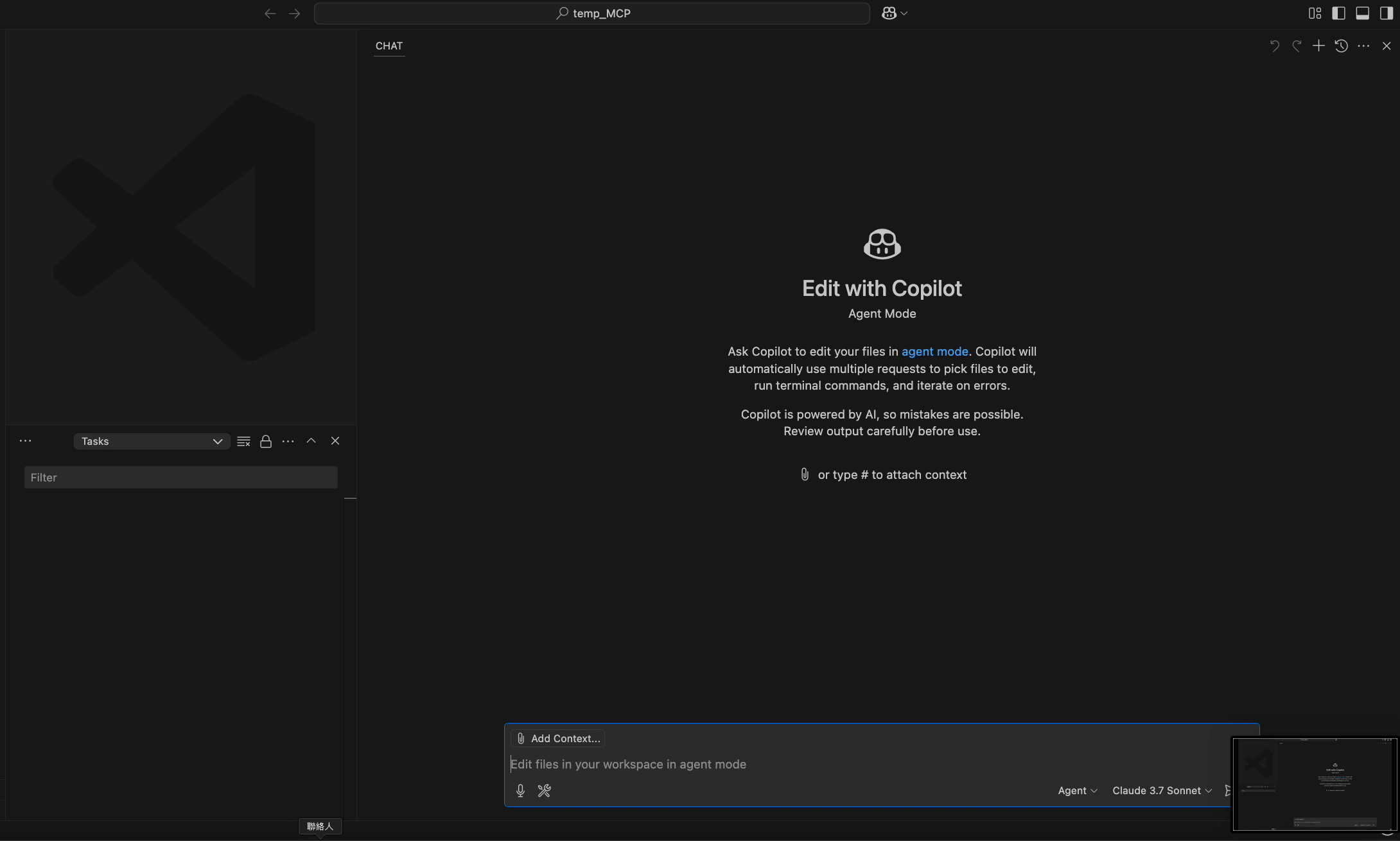Show chat history icon
The height and width of the screenshot is (841, 1400).
tap(1341, 46)
